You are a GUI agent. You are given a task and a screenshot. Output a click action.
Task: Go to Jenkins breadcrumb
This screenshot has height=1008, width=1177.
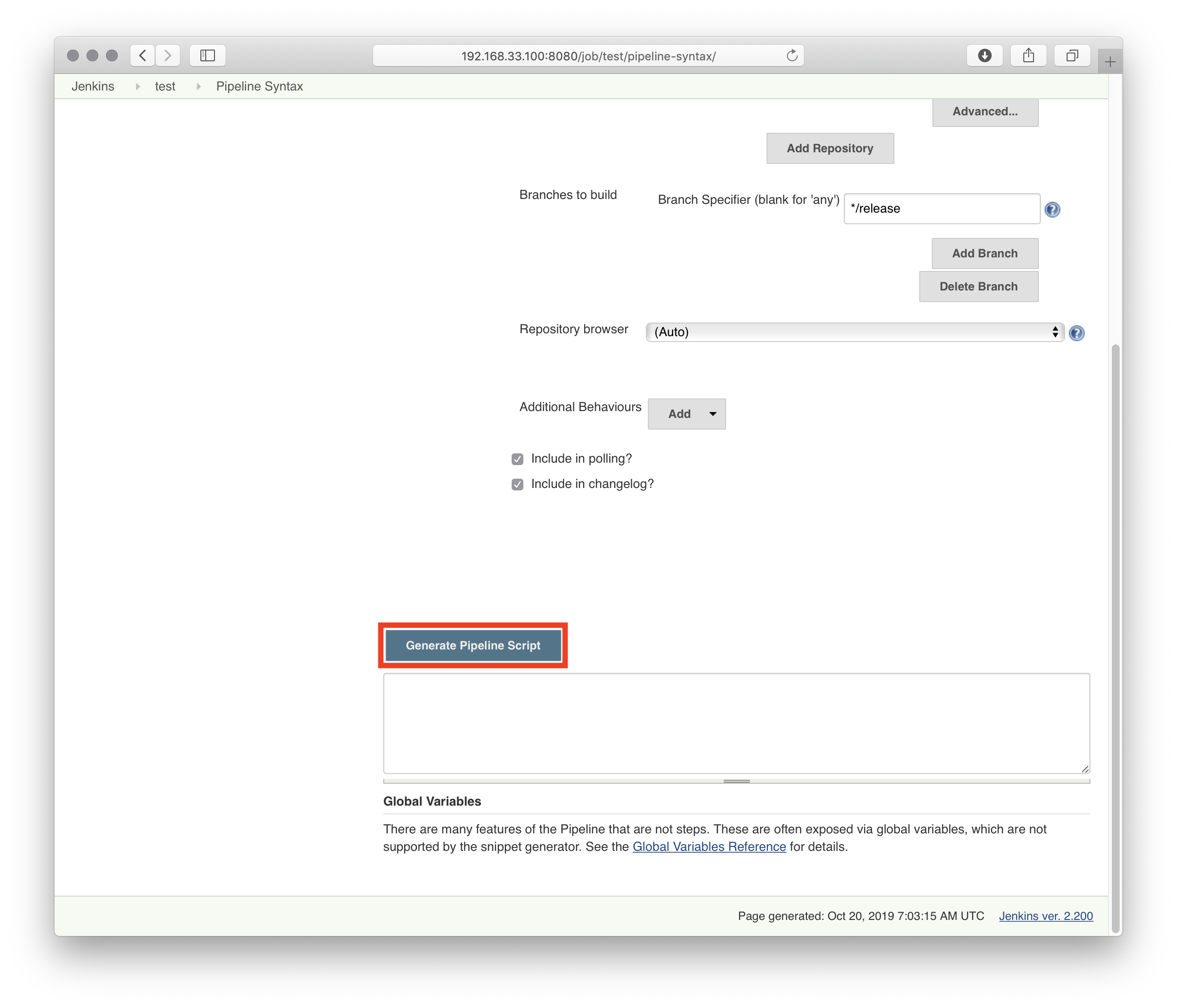(x=92, y=87)
